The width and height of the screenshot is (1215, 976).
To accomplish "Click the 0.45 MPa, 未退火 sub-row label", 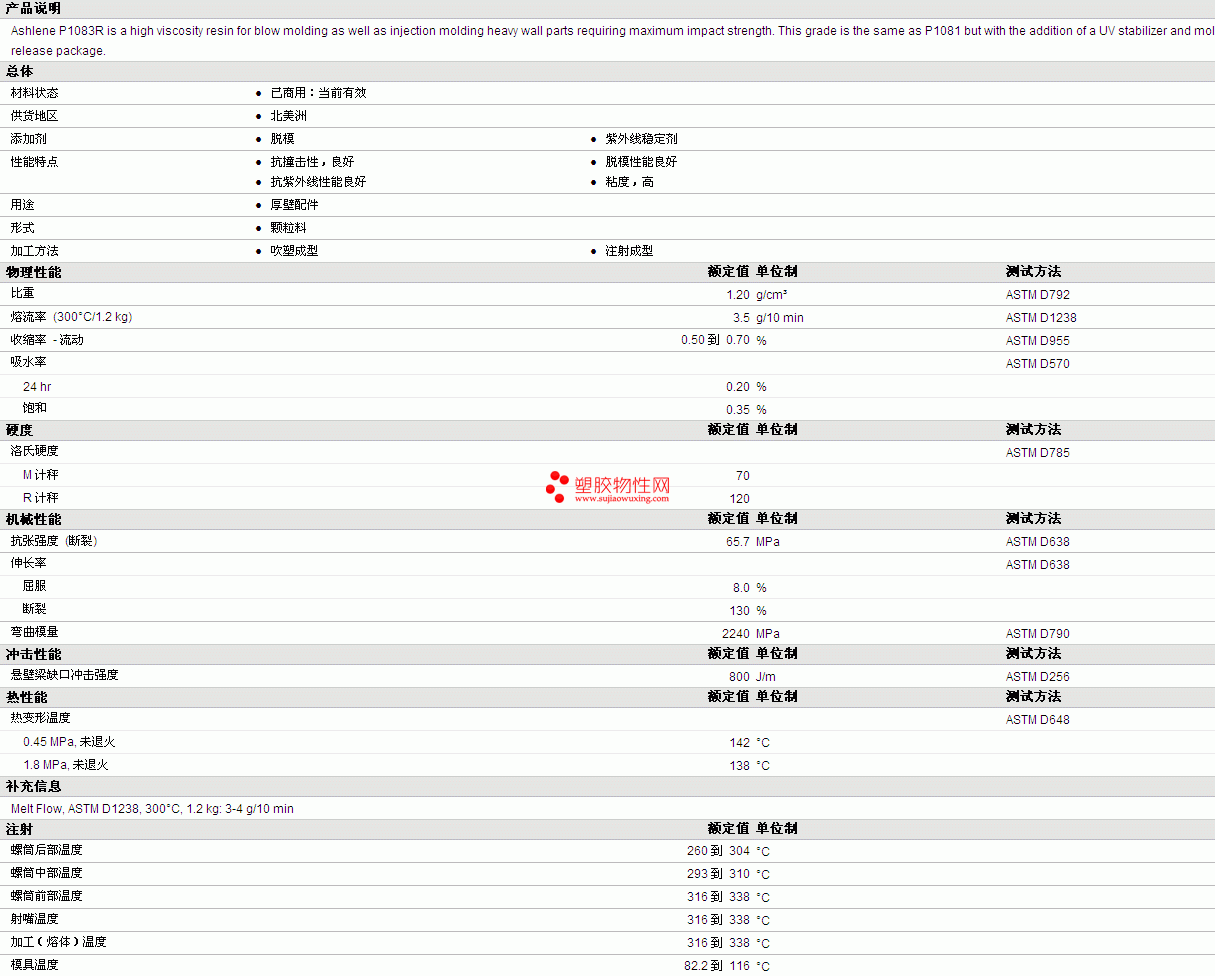I will (69, 742).
